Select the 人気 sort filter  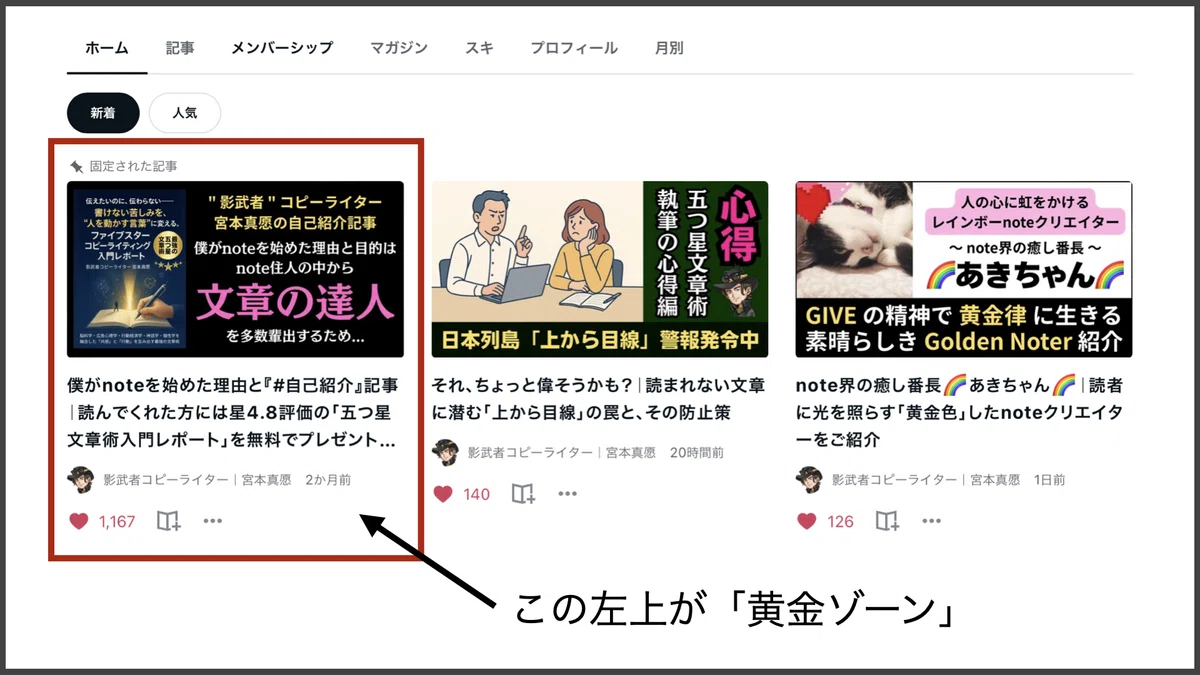click(185, 113)
